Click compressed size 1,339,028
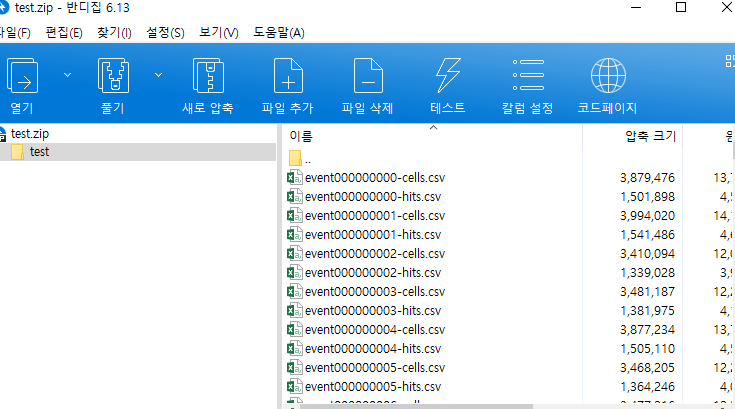Viewport: 735px width, 409px height. 647,273
